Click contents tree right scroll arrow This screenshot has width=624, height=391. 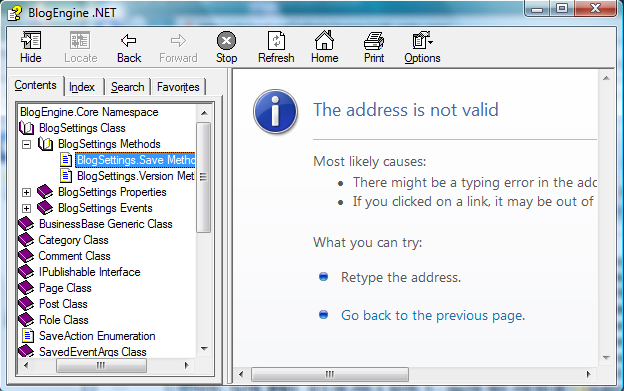pyautogui.click(x=186, y=365)
